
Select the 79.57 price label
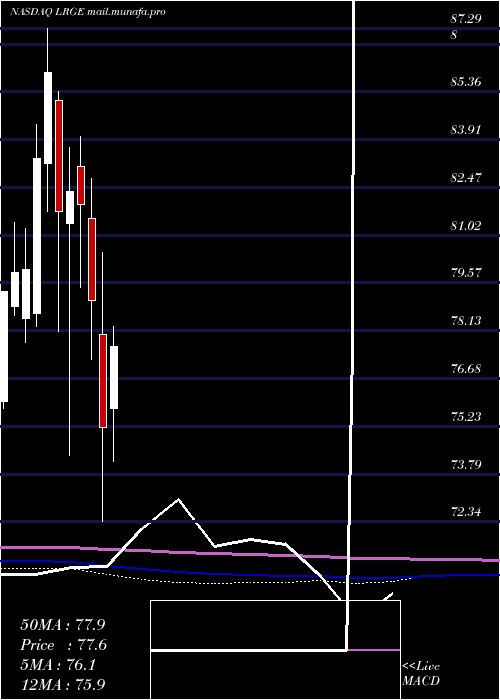[x=466, y=273]
